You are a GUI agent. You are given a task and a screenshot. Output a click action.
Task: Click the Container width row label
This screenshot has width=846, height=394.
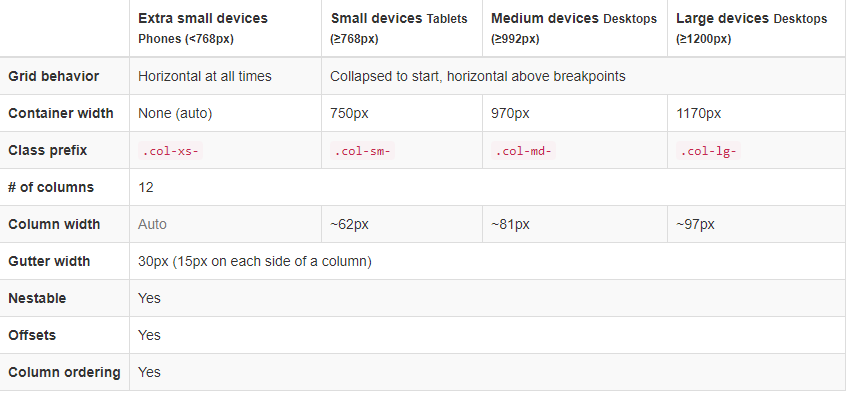coord(61,113)
